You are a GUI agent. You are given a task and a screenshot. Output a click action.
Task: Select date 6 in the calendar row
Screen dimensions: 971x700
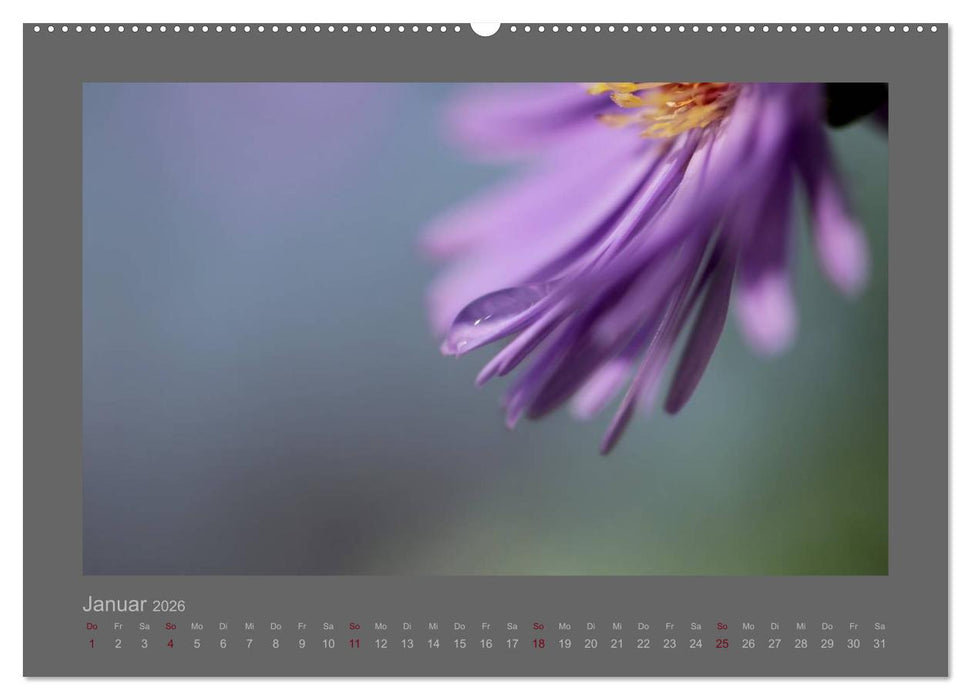tap(223, 644)
